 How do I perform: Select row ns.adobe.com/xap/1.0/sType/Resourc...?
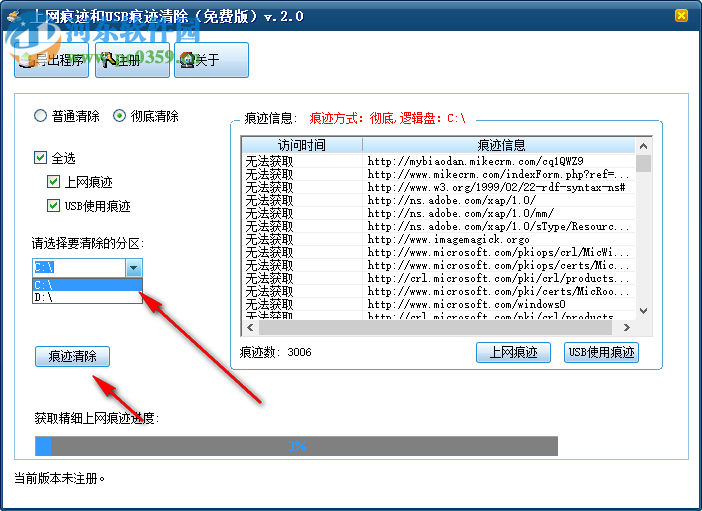[438, 226]
